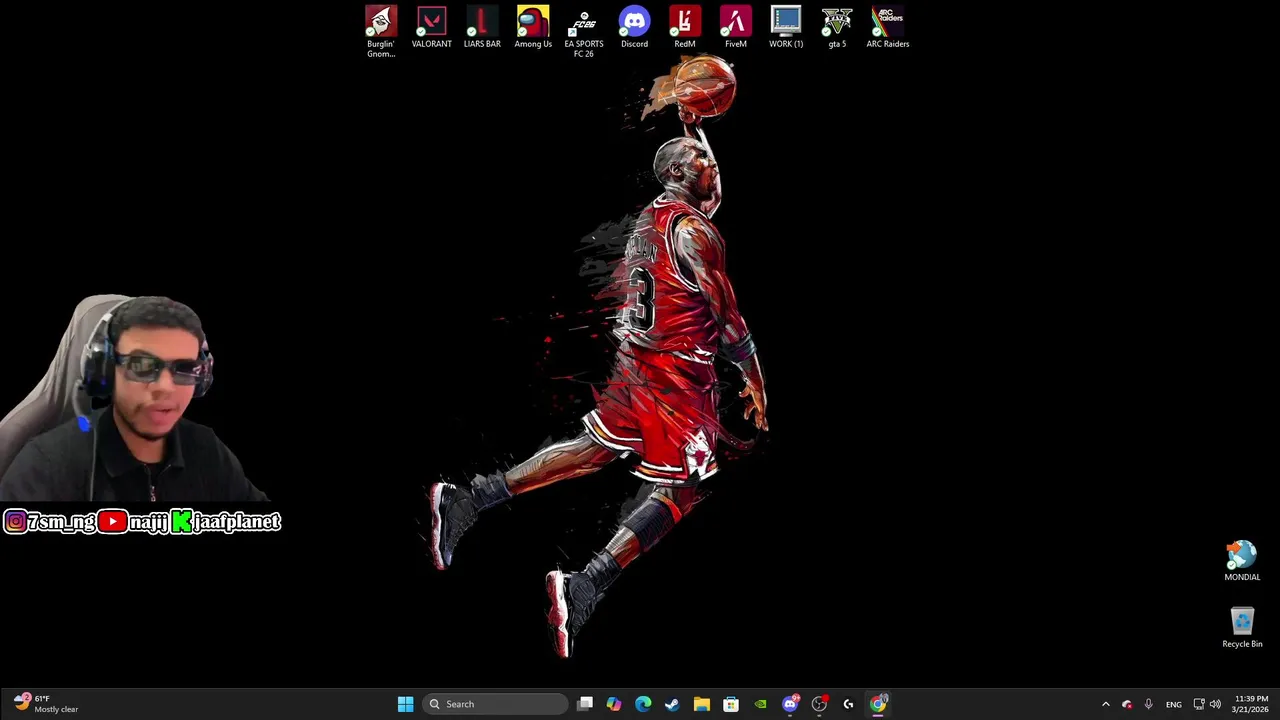Screen dimensions: 1280x720
Task: Click the OneDrive sync error tray icon
Action: 1127,704
